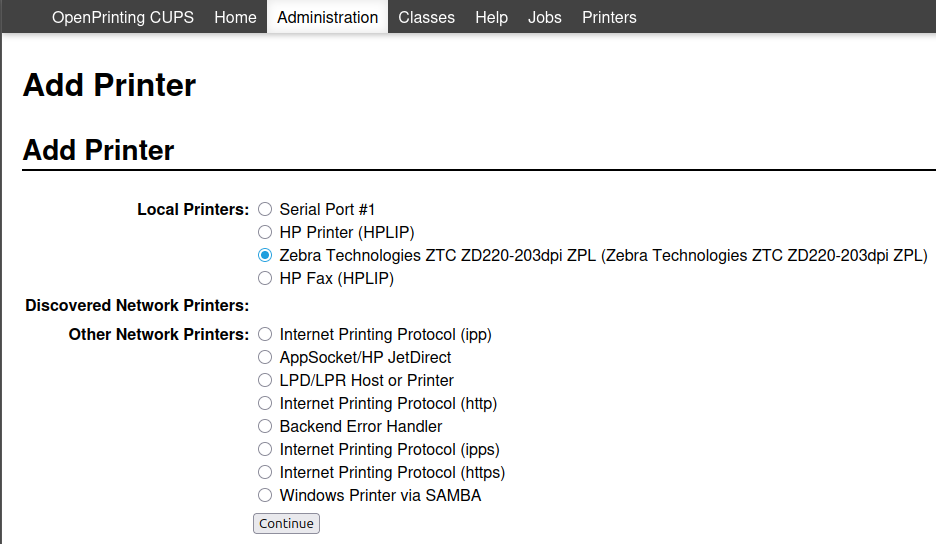View the Jobs tab

point(545,17)
